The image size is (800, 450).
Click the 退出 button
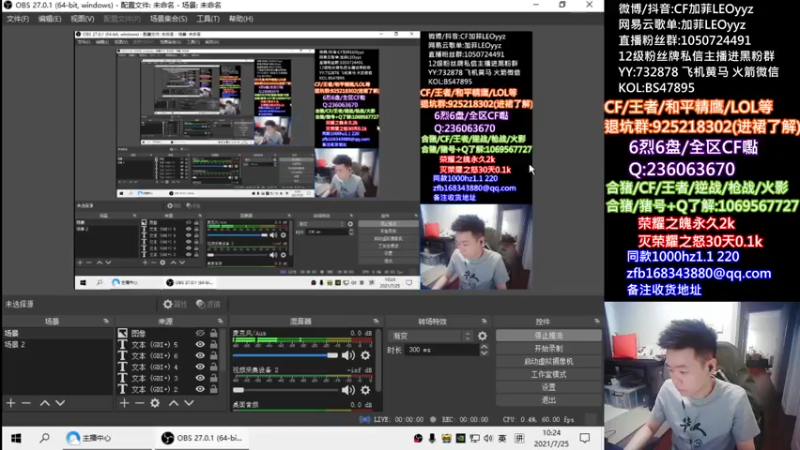(548, 400)
